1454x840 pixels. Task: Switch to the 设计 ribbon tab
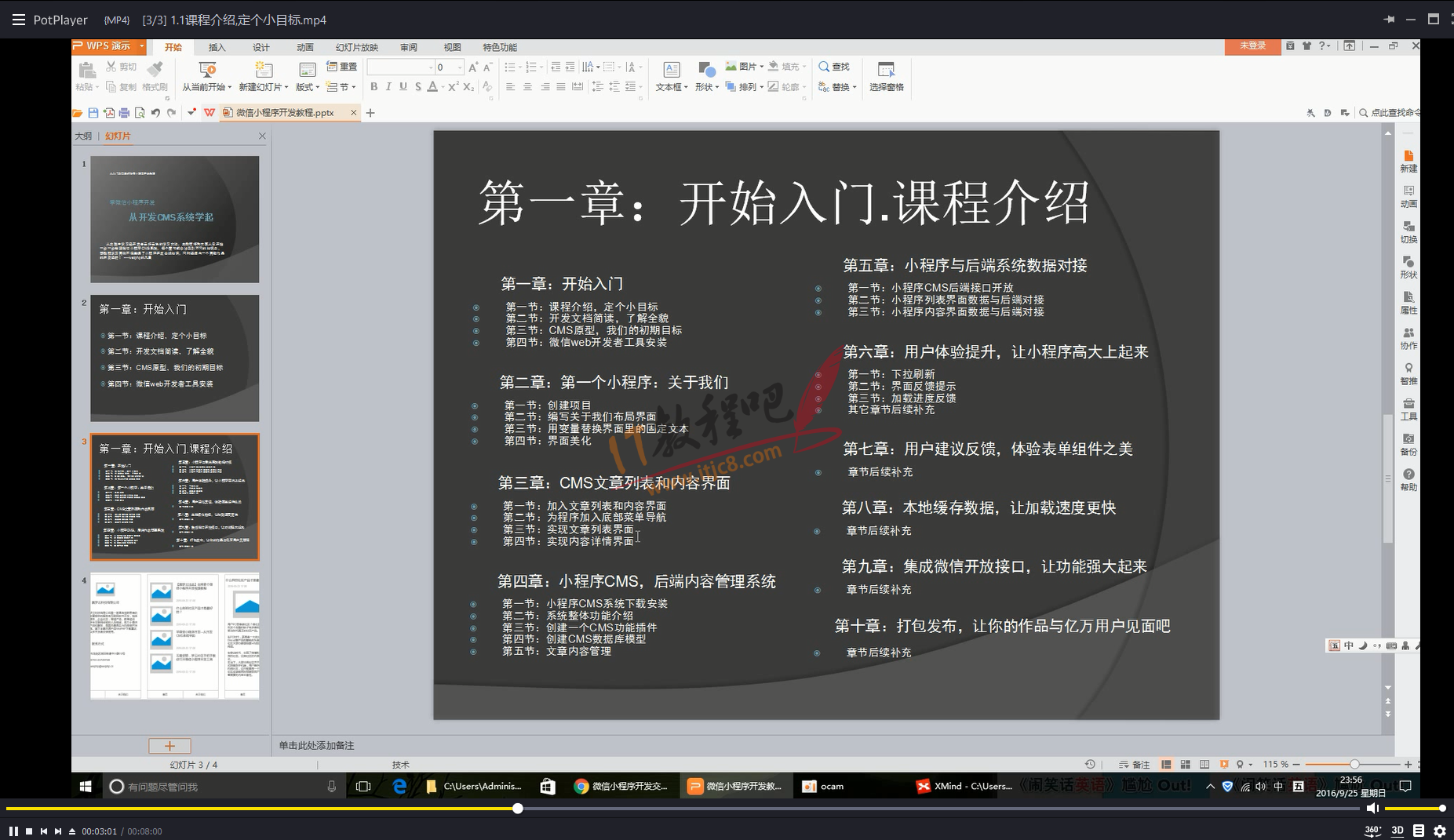pyautogui.click(x=261, y=47)
